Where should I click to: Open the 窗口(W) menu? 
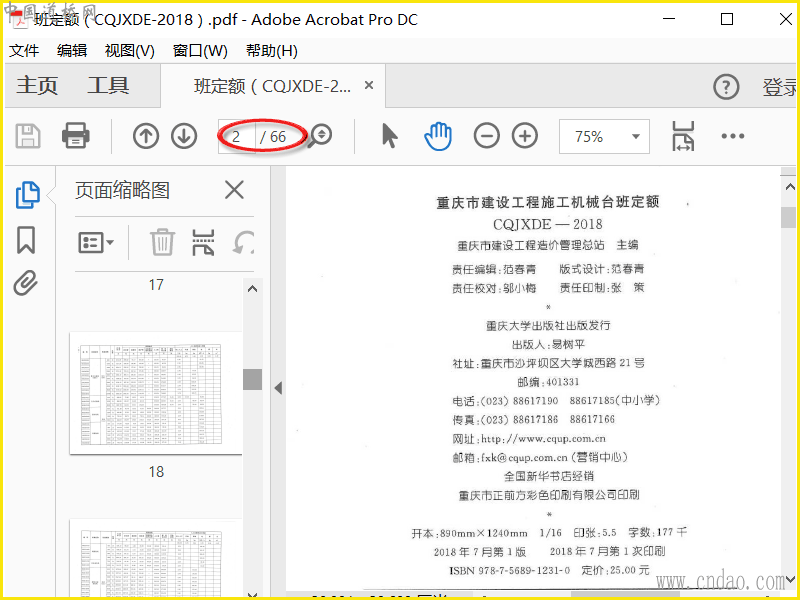click(200, 51)
